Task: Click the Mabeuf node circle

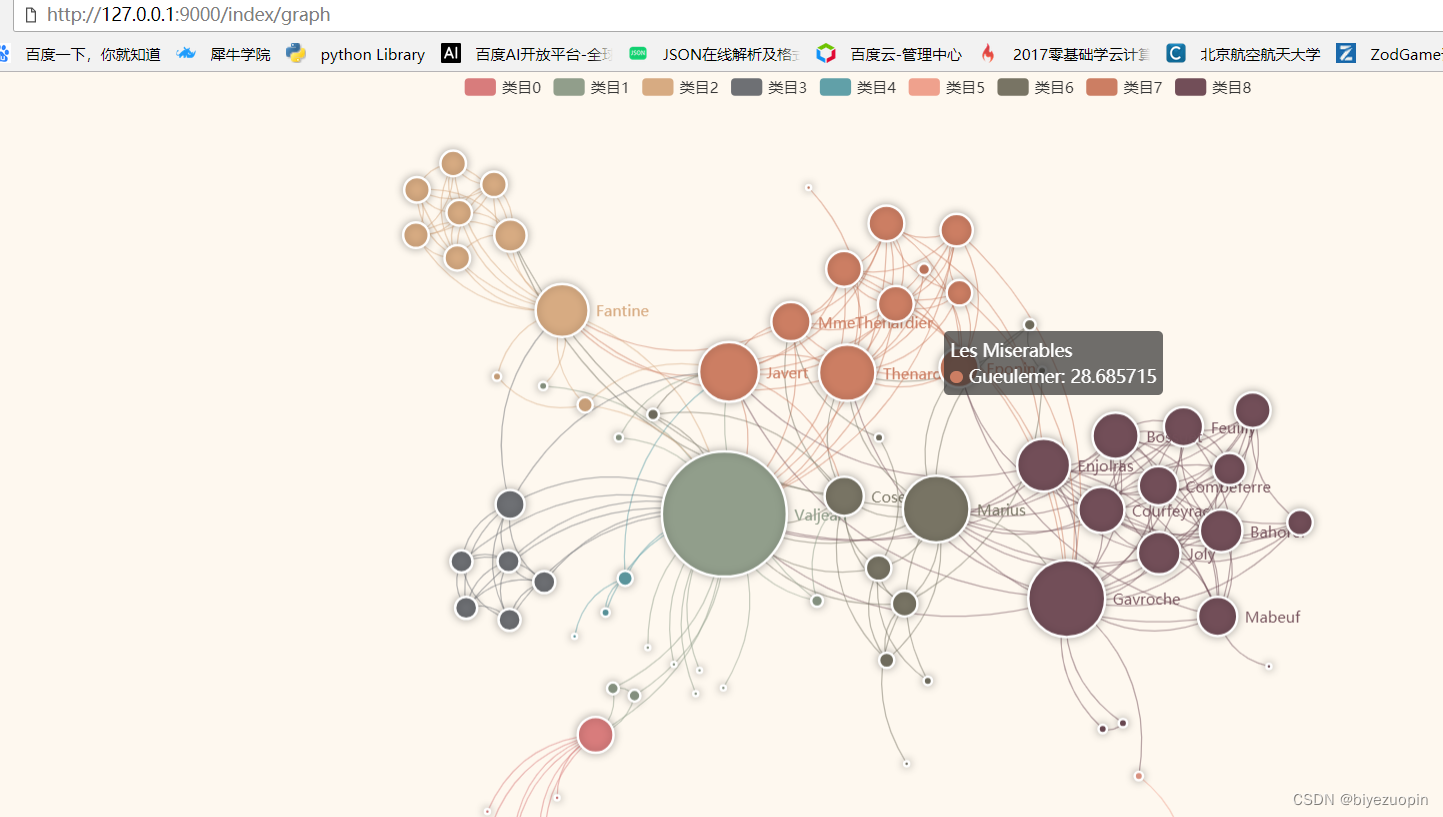Action: tap(1218, 616)
